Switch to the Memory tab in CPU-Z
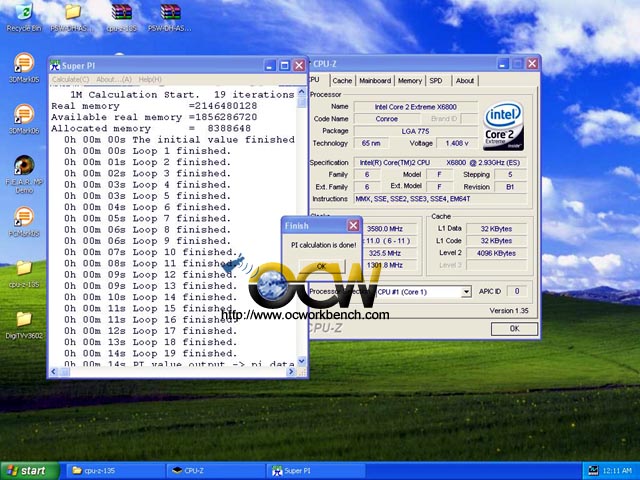Viewport: 640px width, 480px height. click(410, 80)
